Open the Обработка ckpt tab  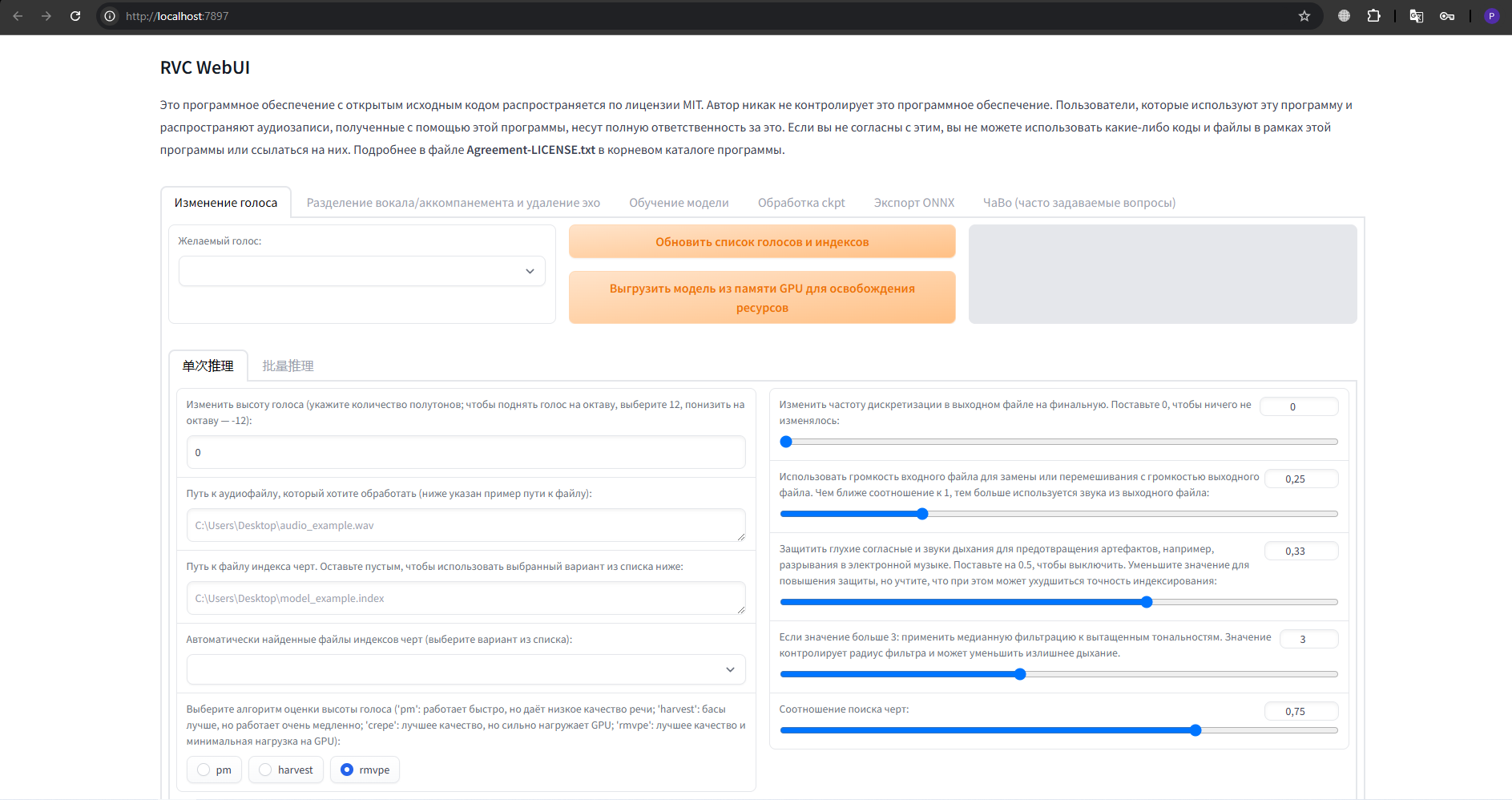[x=801, y=203]
